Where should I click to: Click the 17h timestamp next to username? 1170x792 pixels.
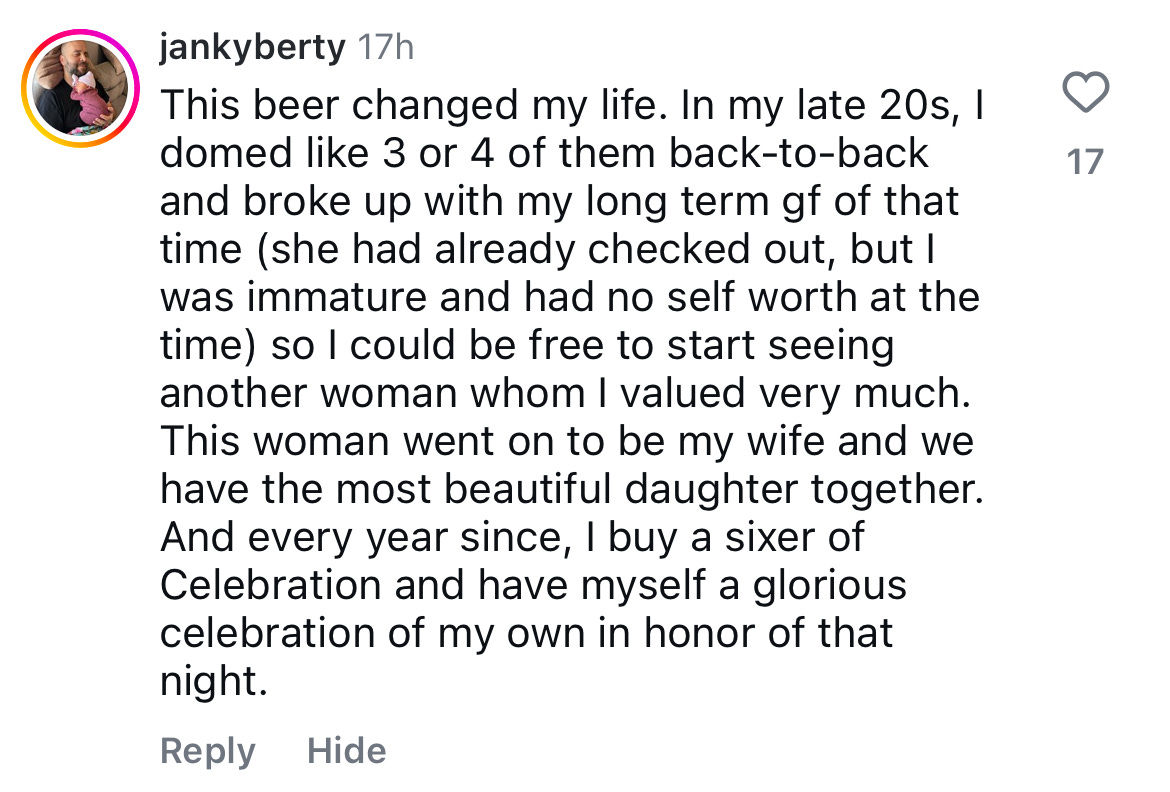tap(385, 48)
